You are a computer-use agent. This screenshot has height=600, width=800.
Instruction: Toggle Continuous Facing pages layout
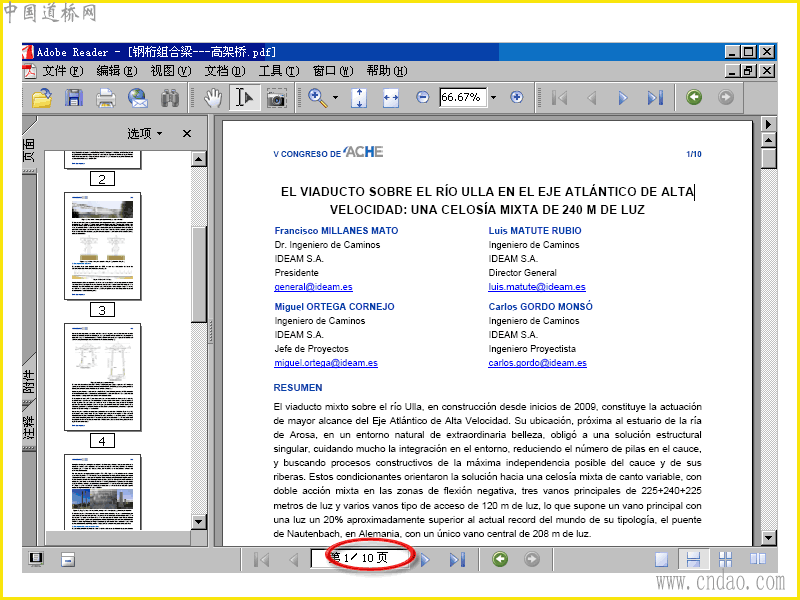click(x=725, y=560)
